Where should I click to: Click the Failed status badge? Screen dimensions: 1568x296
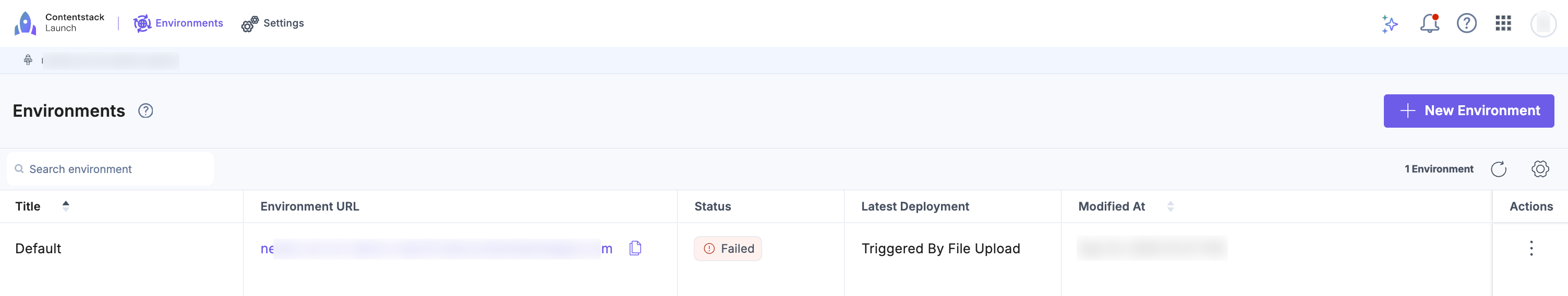pos(727,249)
